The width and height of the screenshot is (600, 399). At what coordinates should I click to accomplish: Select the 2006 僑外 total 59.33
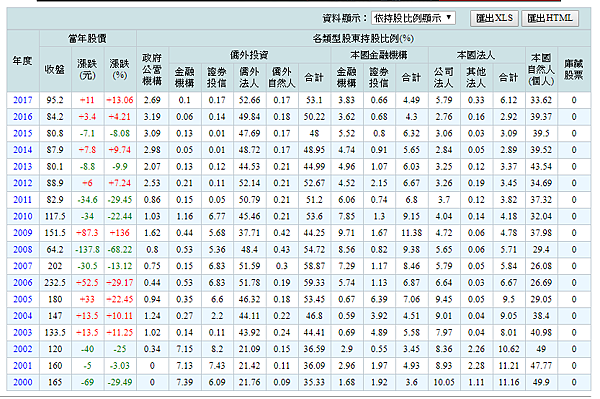click(314, 283)
